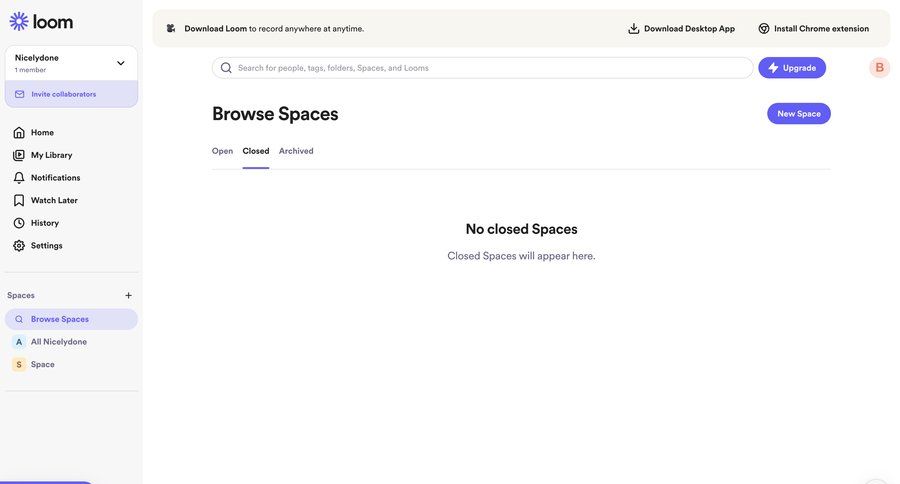Switch to the Archived tab
The height and width of the screenshot is (484, 900).
click(x=296, y=151)
